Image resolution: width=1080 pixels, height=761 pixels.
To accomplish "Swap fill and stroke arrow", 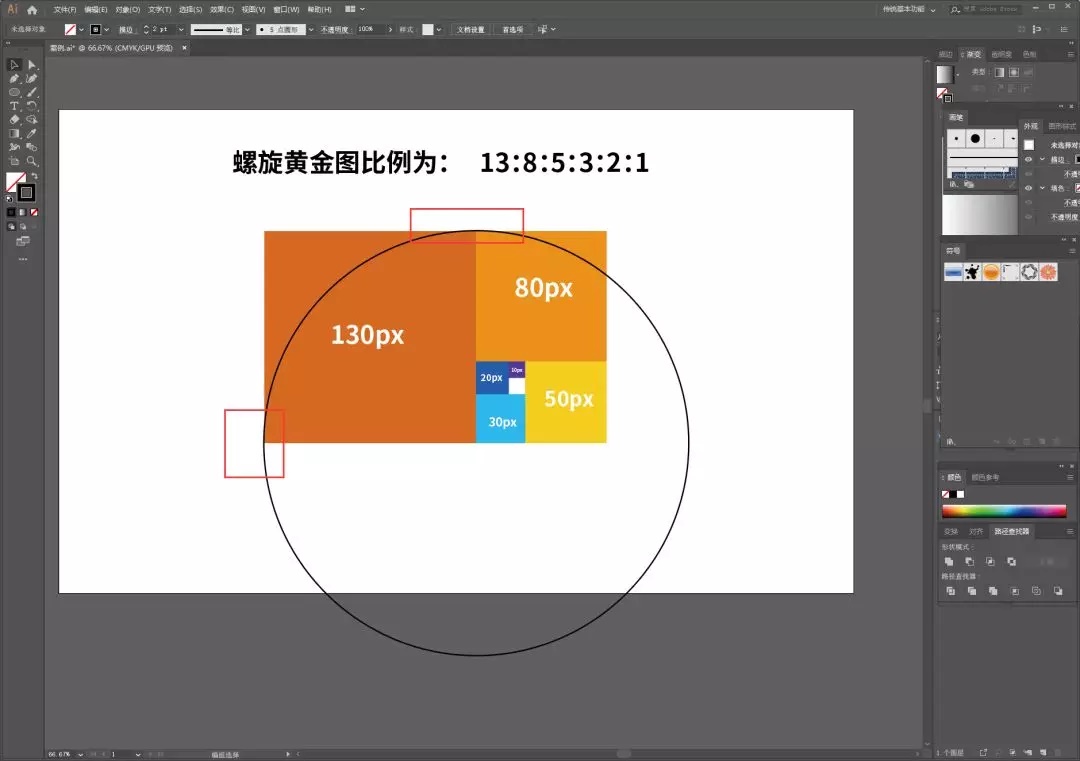I will click(34, 177).
